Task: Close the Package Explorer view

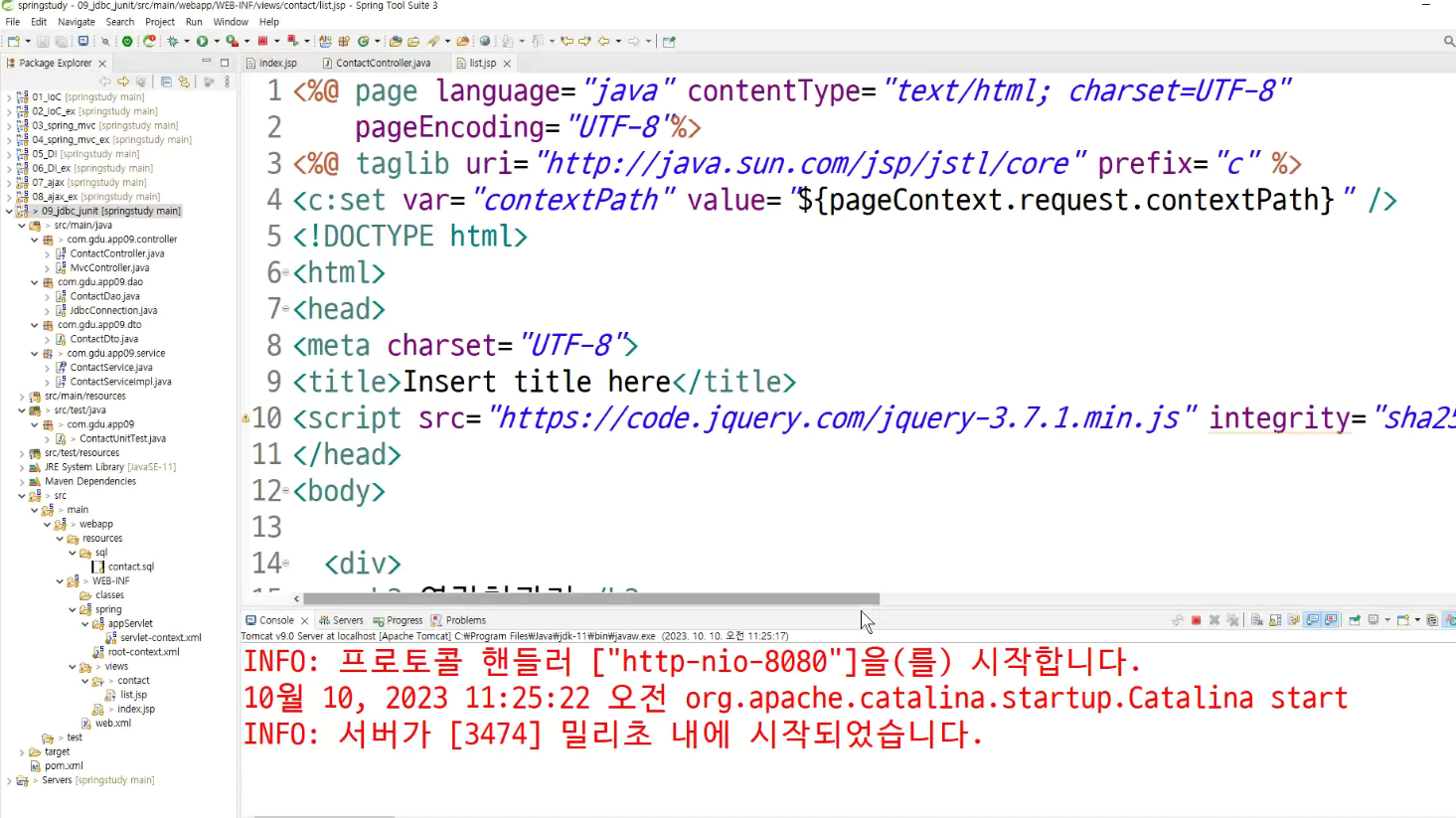Action: click(102, 64)
